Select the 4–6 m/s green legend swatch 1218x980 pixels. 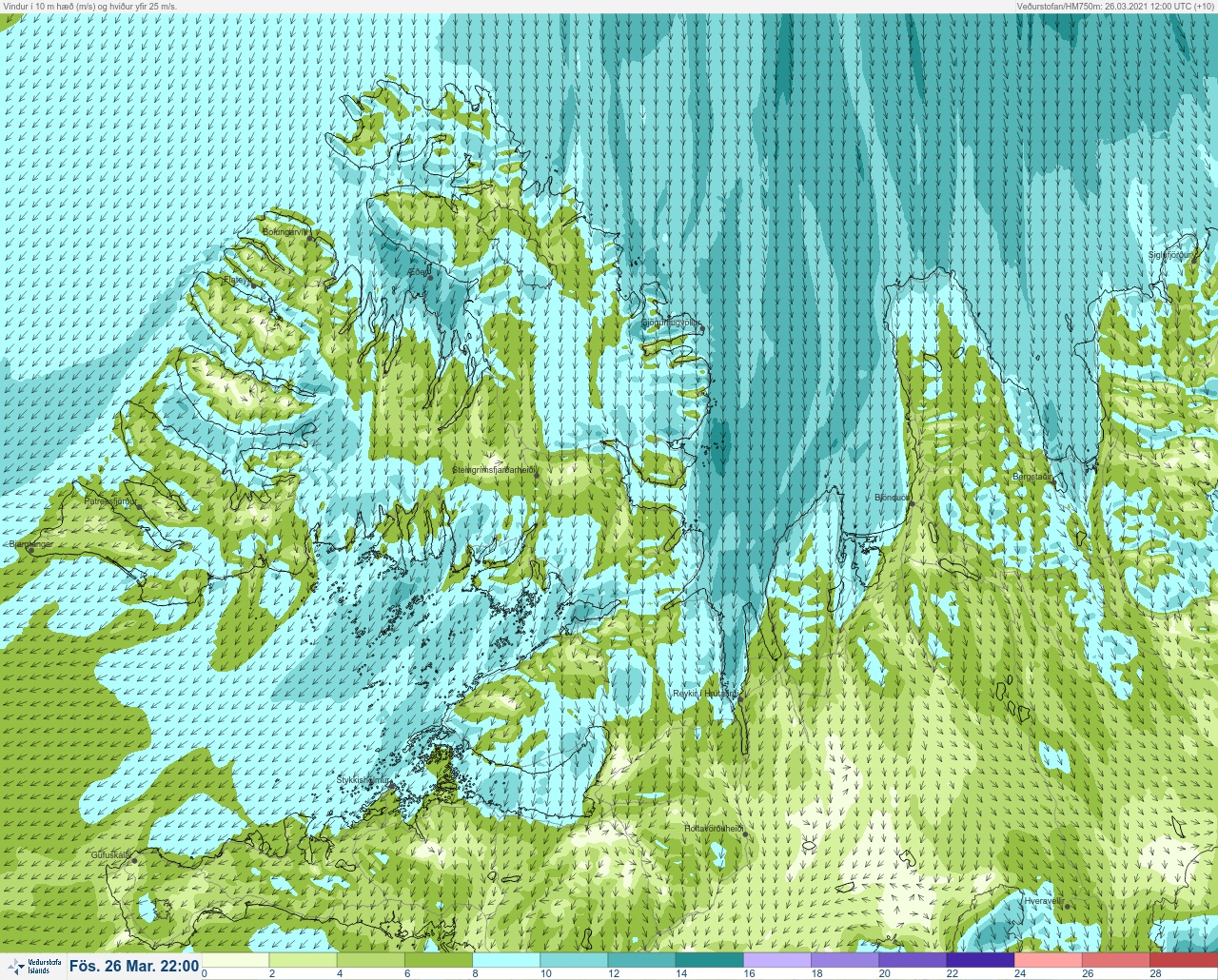(371, 960)
